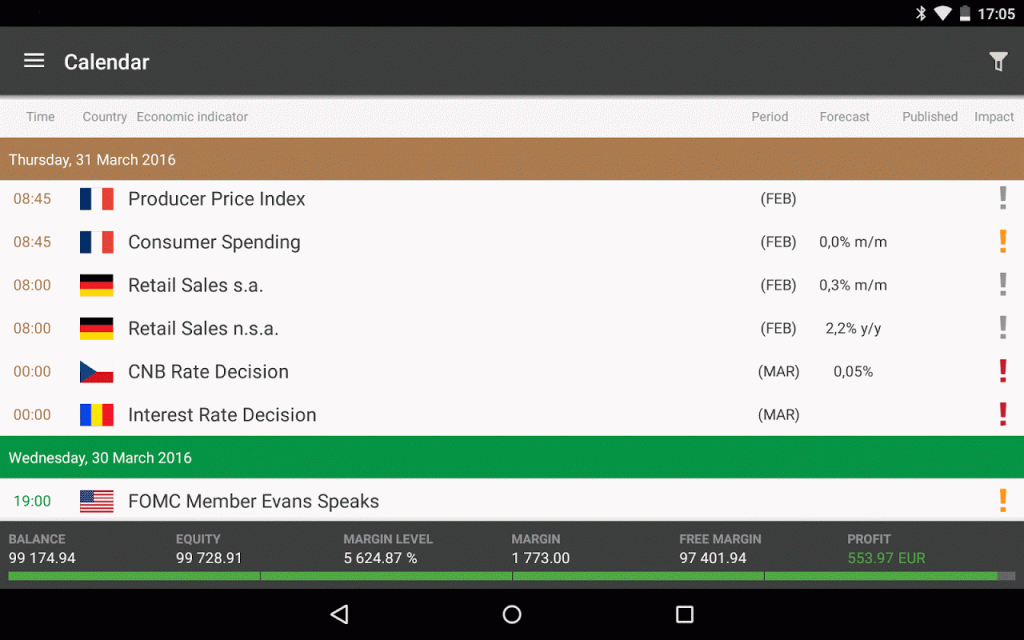Viewport: 1024px width, 640px height.
Task: Tap the German flag beside Retail Sales s.a.
Action: tap(97, 285)
